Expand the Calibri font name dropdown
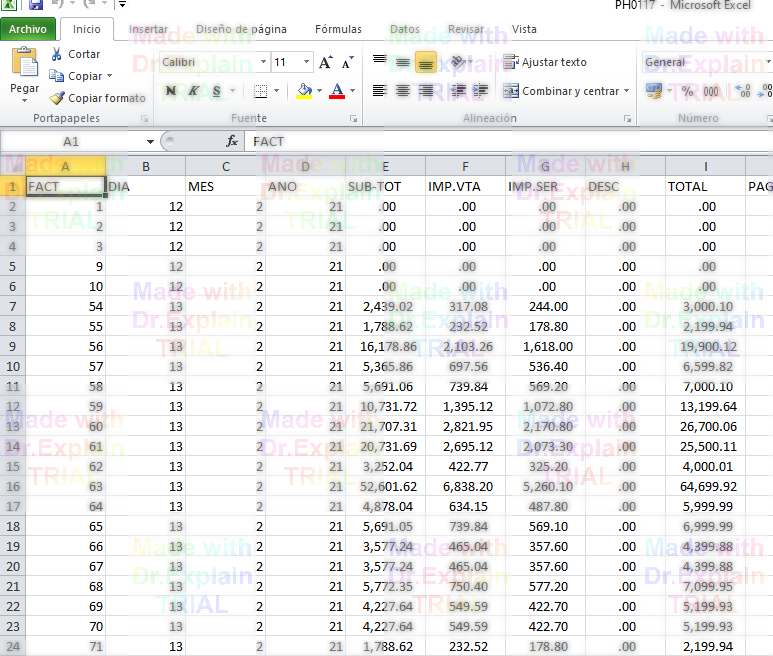773x656 pixels. click(263, 62)
